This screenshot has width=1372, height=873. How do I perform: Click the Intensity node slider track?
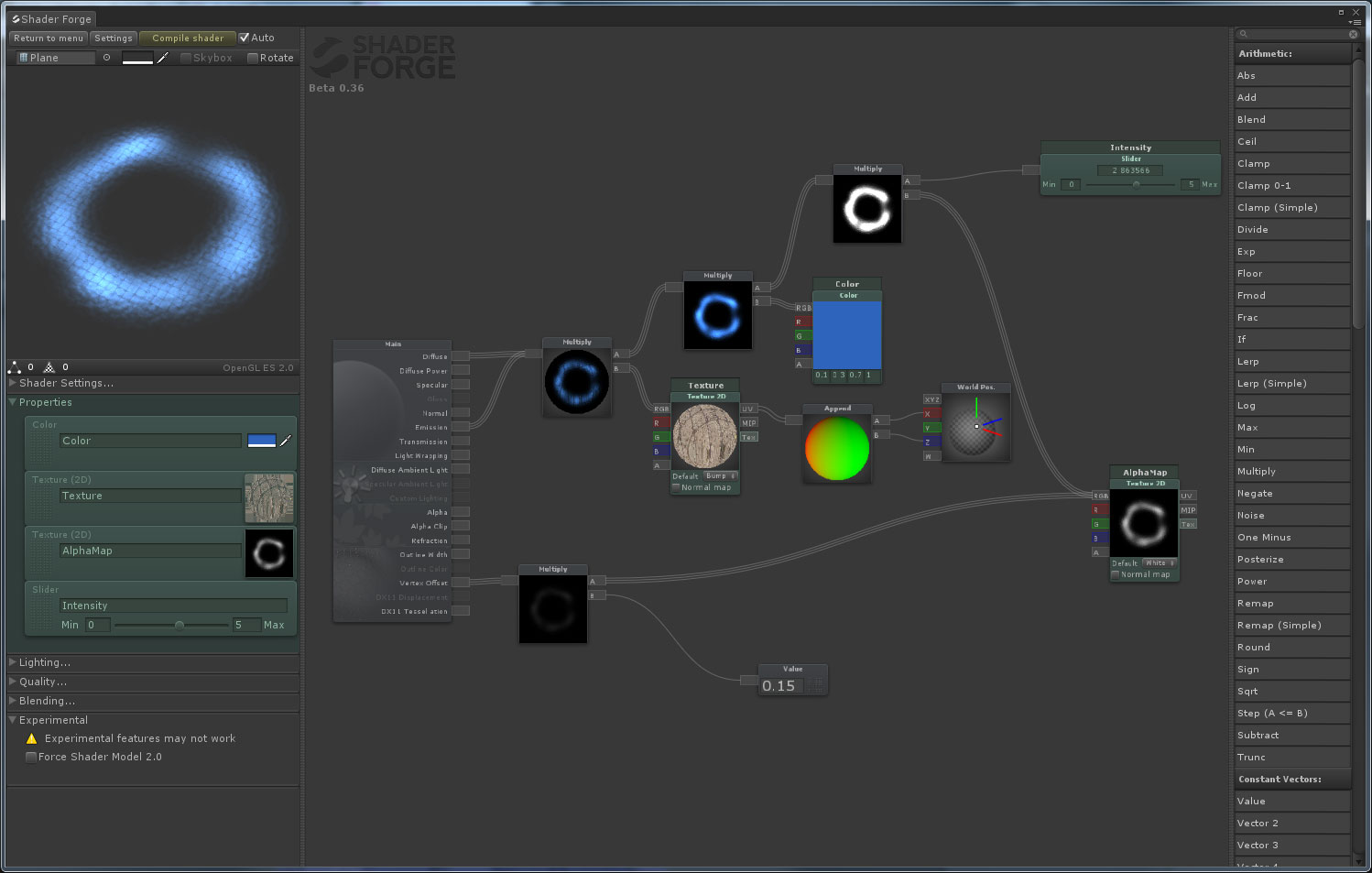coord(1131,184)
